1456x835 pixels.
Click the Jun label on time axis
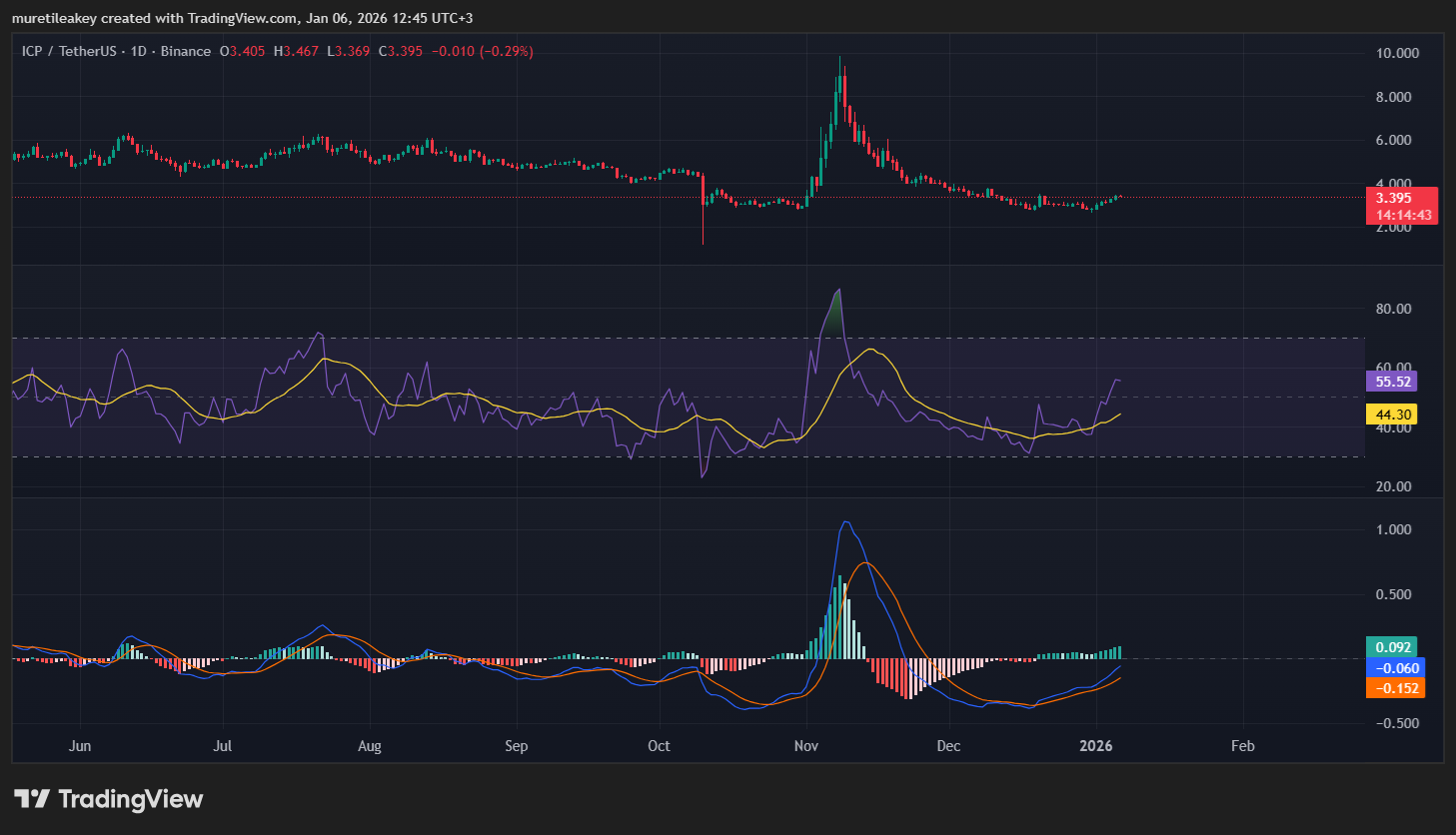[80, 746]
